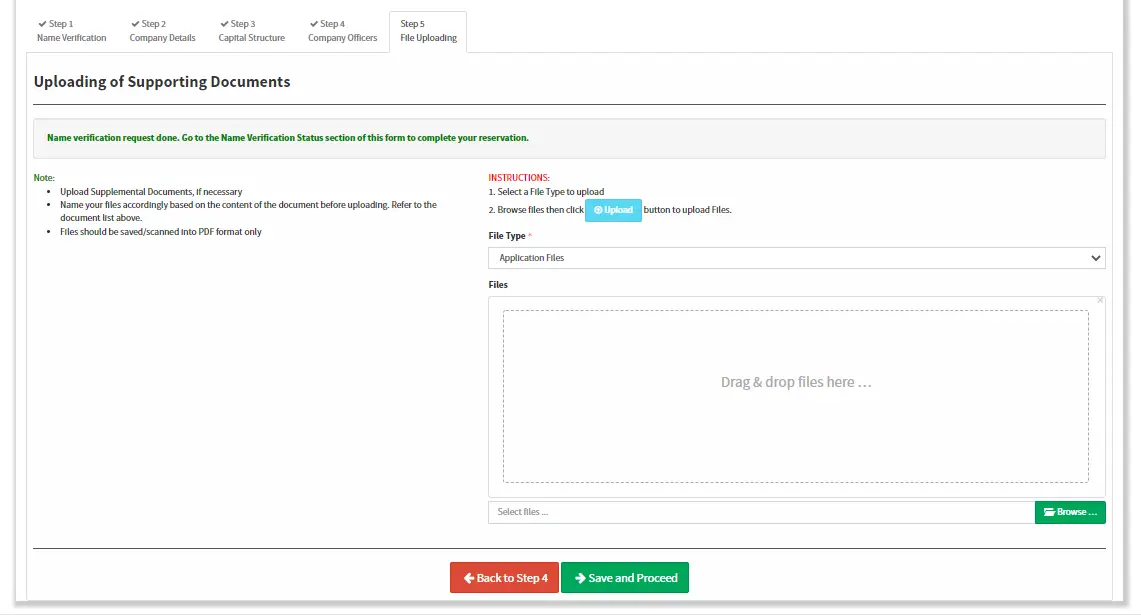Click the Back to Step 4 button
Image resolution: width=1141 pixels, height=615 pixels.
pos(504,577)
